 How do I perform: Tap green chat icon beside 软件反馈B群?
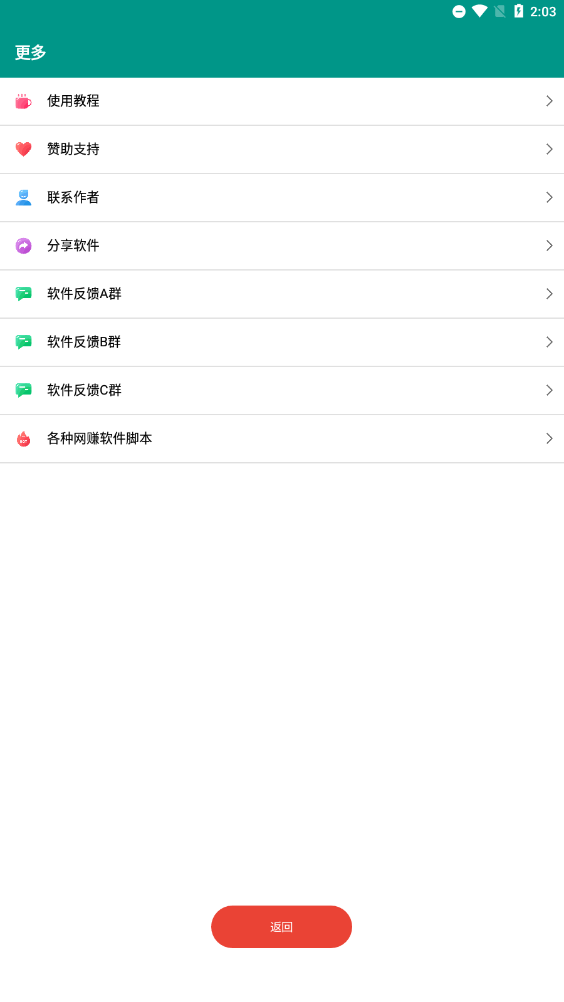click(24, 343)
